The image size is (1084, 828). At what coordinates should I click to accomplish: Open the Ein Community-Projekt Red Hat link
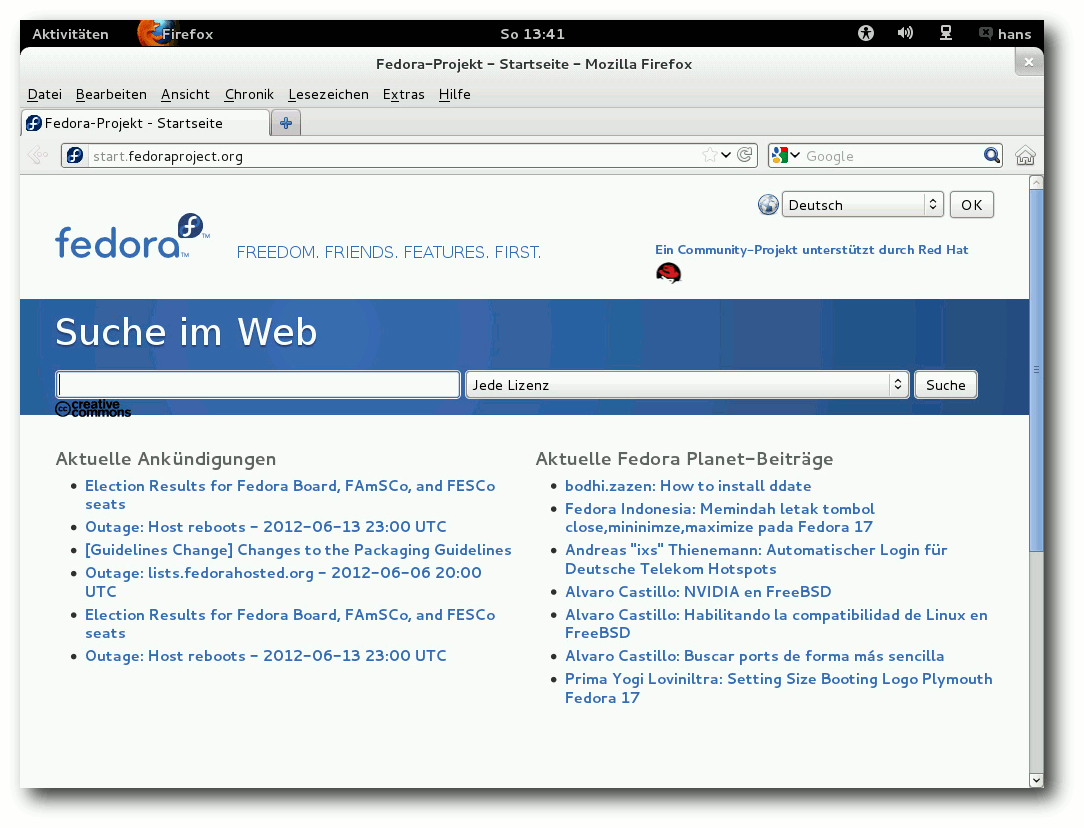coord(812,250)
